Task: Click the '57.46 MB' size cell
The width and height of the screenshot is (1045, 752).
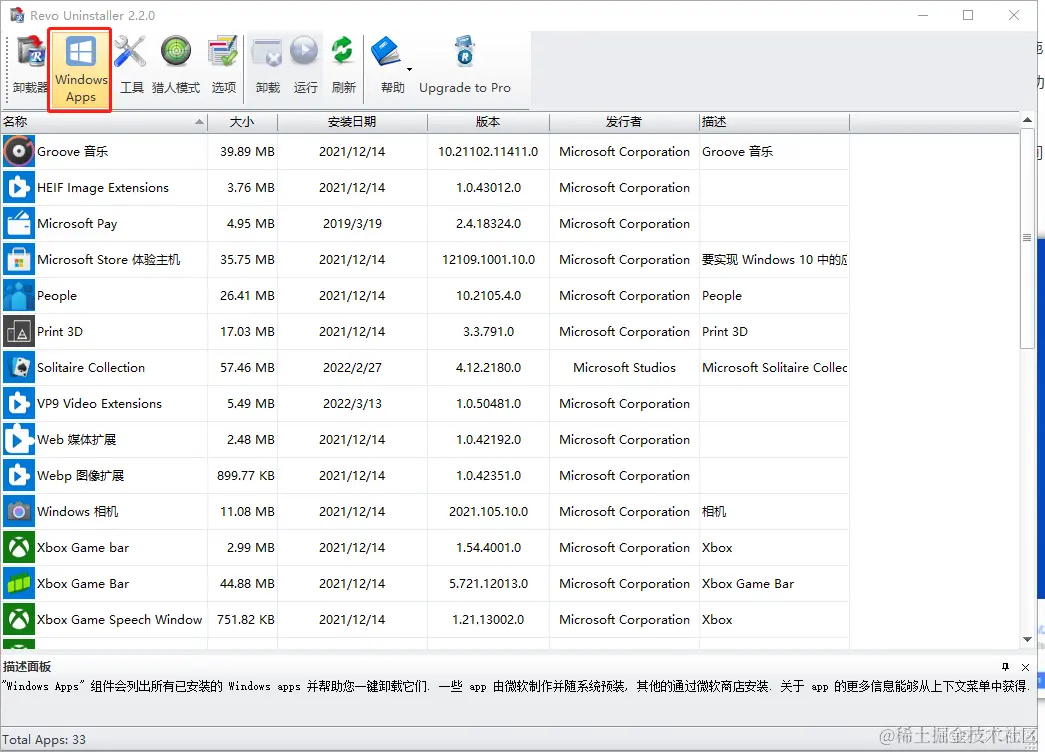Action: [x=247, y=367]
